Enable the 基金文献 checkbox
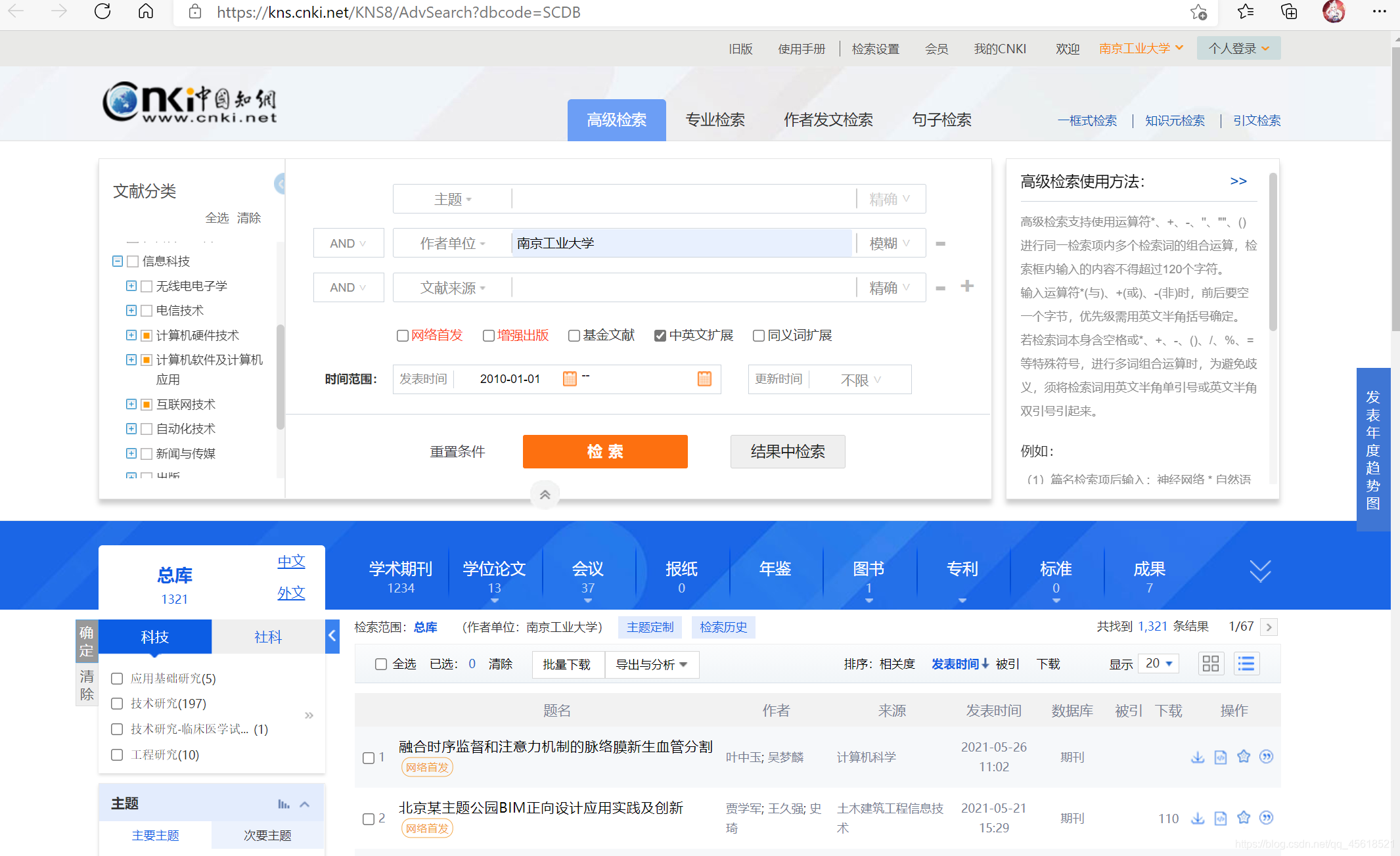Image resolution: width=1400 pixels, height=856 pixels. pos(574,336)
